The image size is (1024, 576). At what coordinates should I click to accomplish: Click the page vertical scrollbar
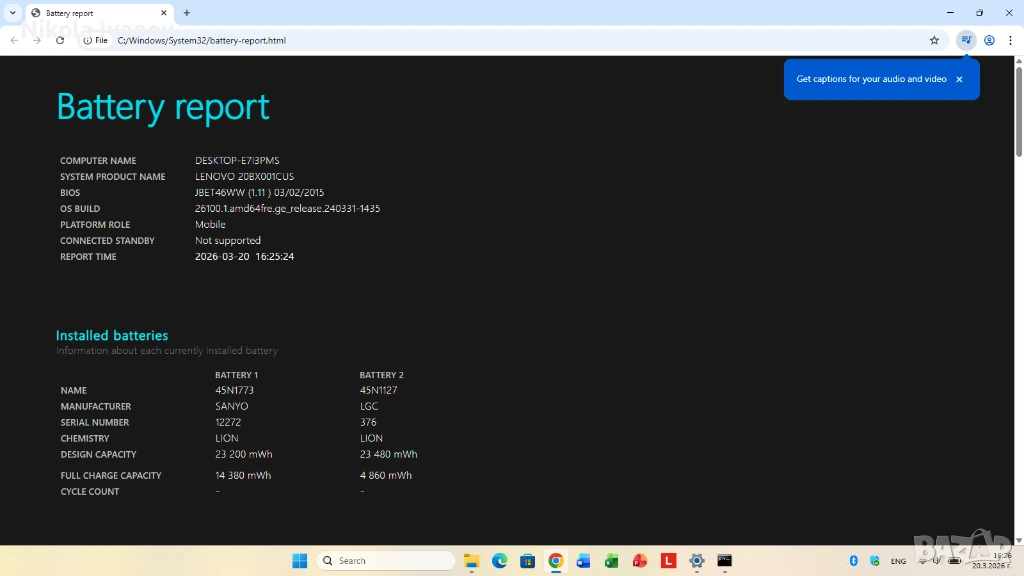(x=1018, y=300)
